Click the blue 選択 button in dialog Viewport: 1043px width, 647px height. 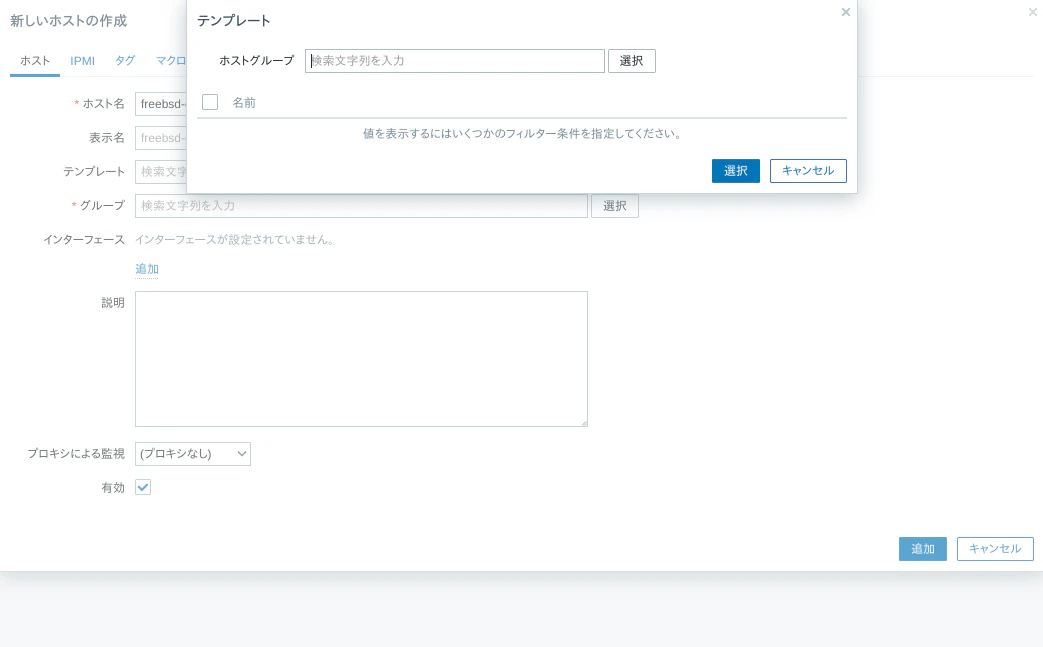(735, 171)
